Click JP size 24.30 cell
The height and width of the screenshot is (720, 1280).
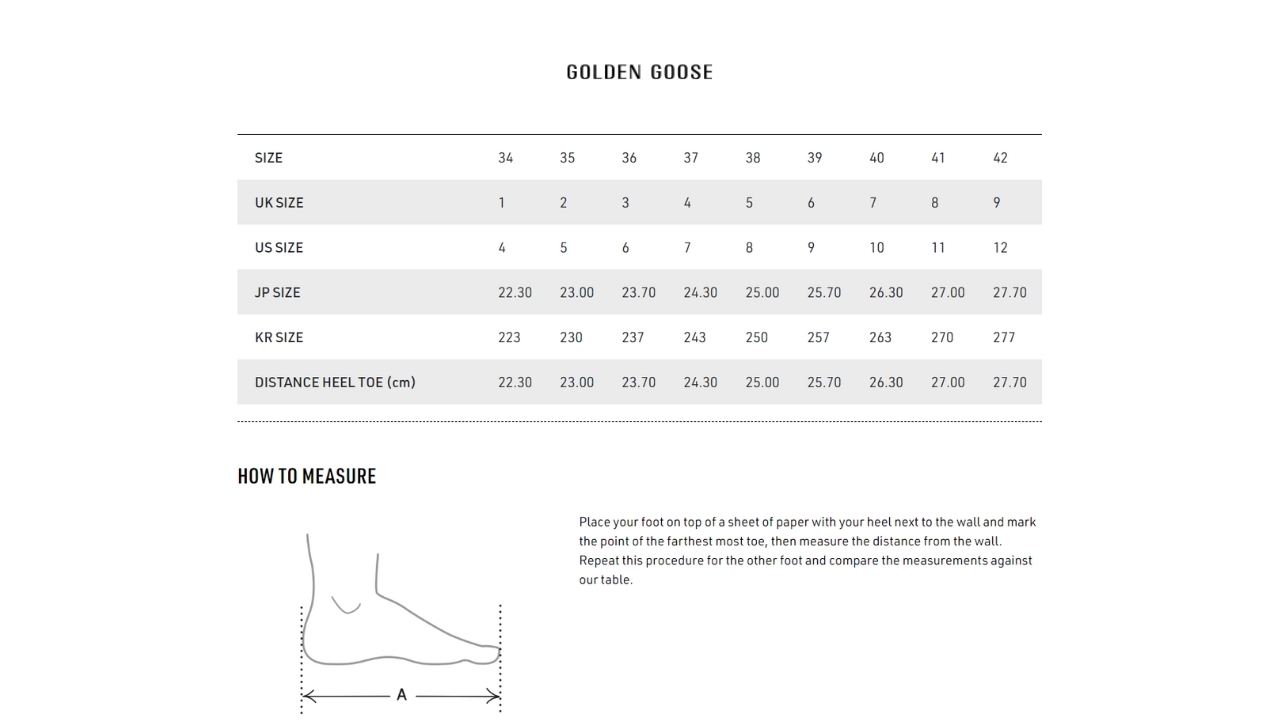700,293
